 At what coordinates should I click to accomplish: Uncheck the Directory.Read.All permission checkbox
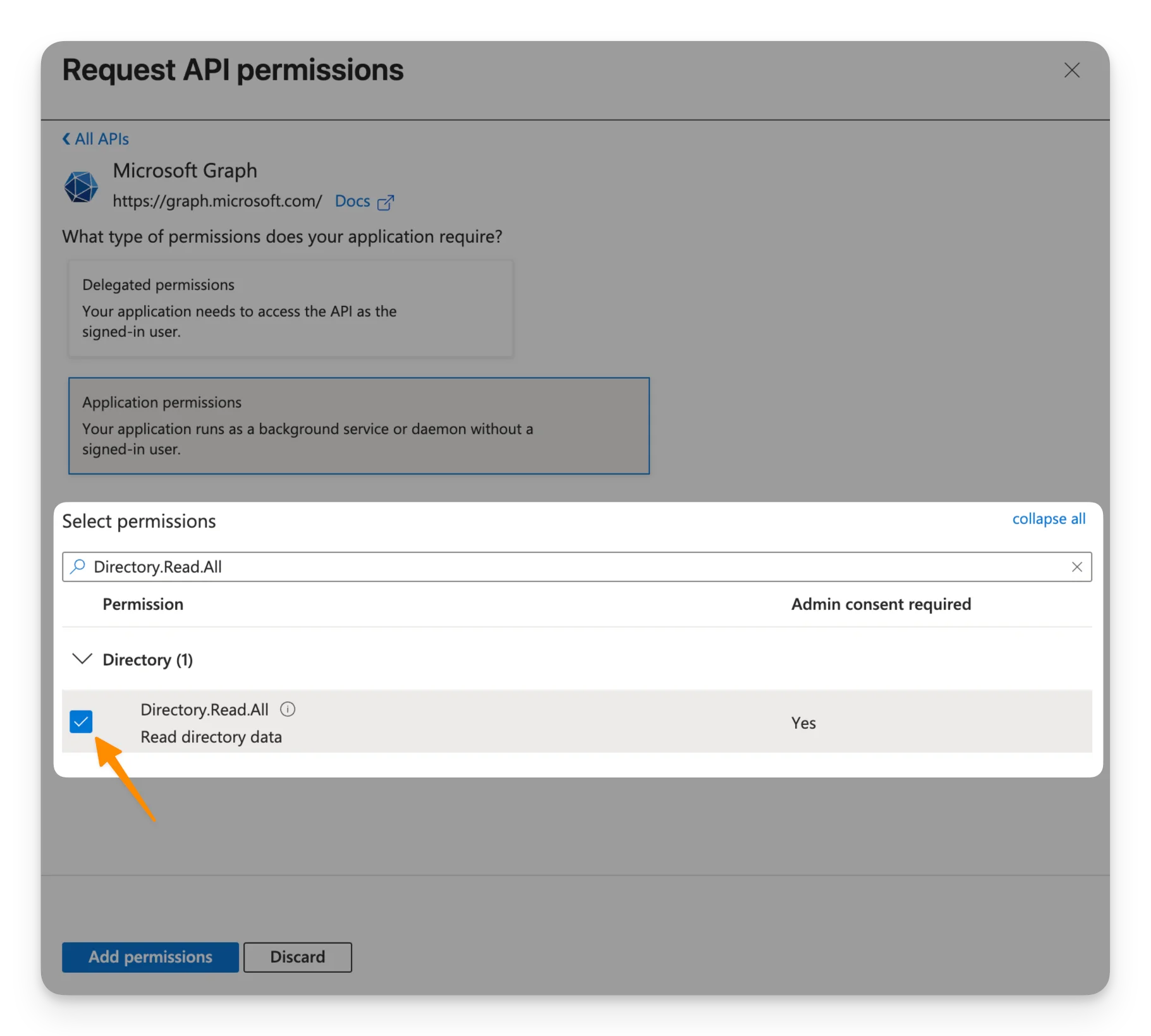[x=81, y=721]
